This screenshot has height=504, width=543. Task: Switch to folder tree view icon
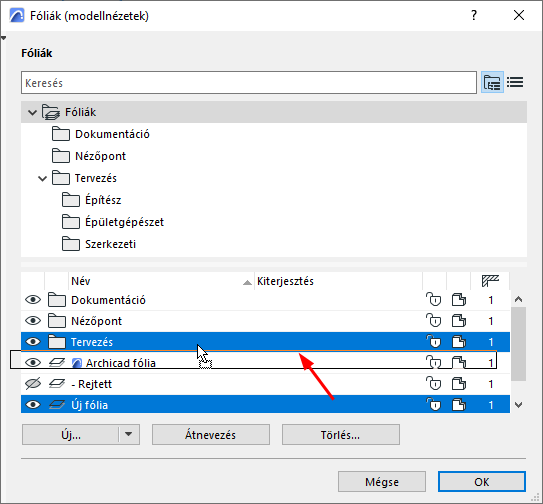[492, 82]
